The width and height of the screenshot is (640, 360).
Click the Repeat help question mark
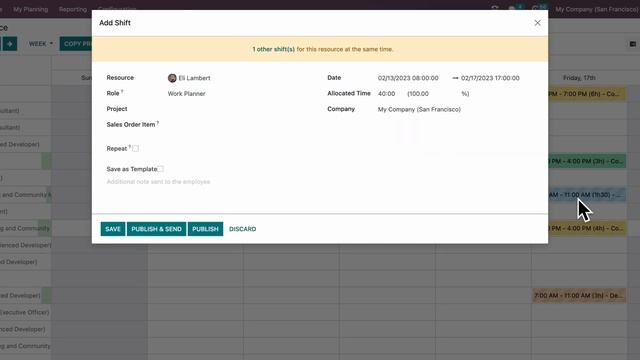pos(130,147)
